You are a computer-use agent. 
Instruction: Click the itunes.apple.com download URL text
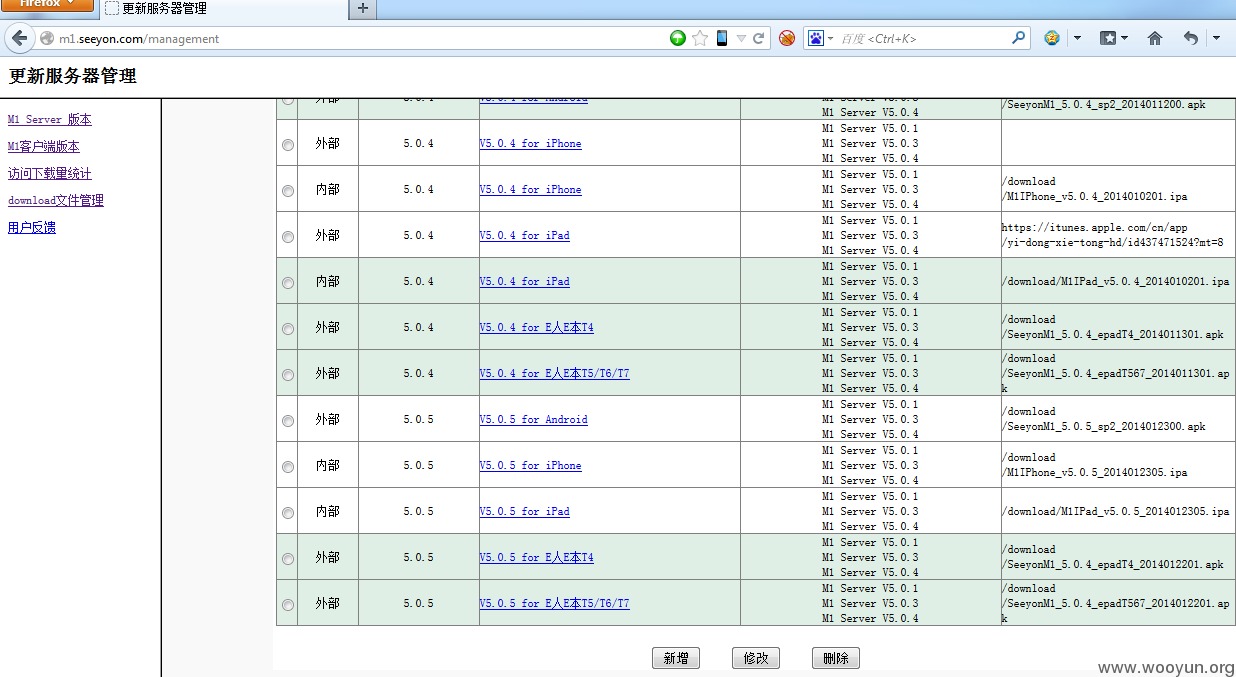[1113, 235]
